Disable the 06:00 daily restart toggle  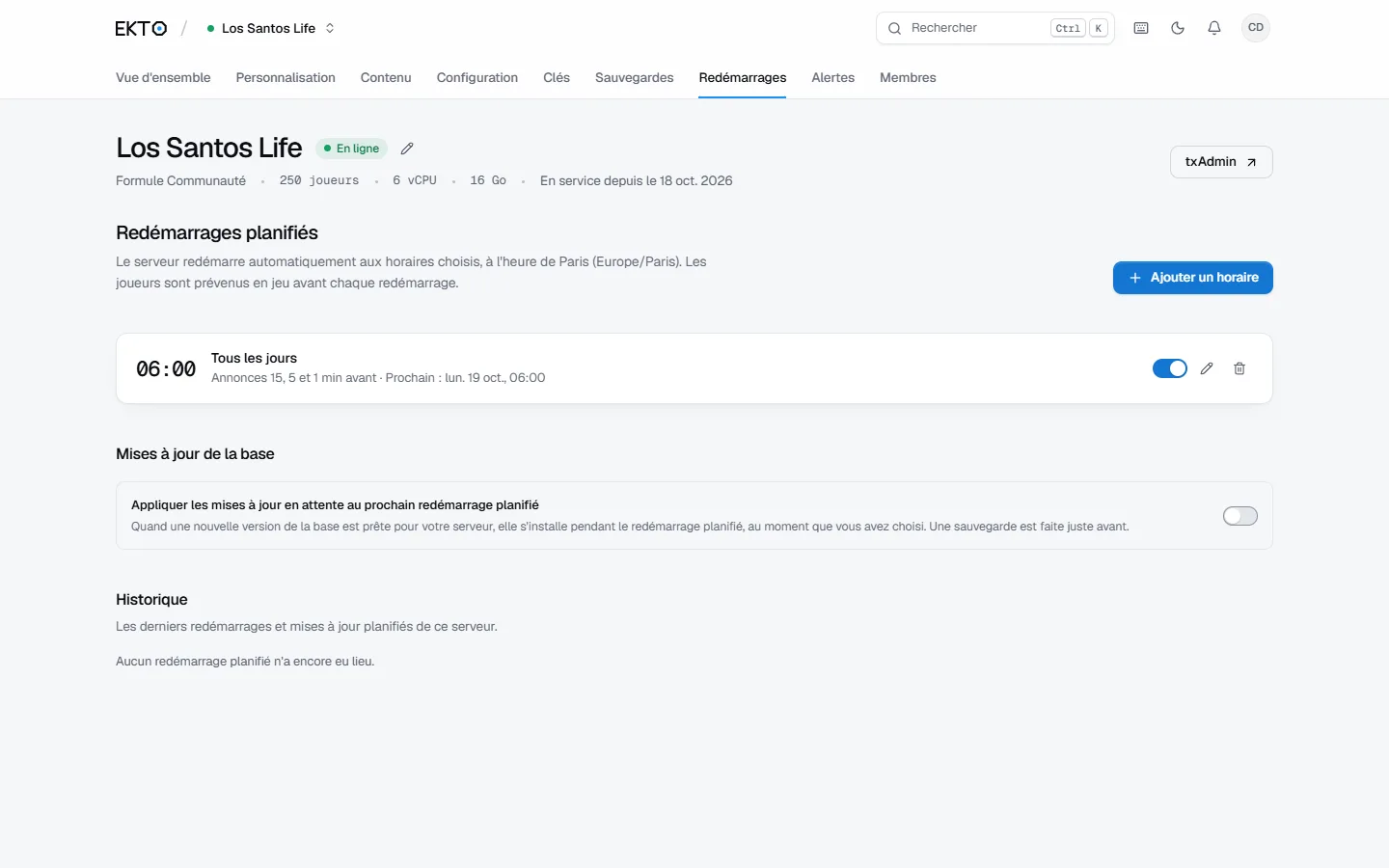tap(1170, 368)
